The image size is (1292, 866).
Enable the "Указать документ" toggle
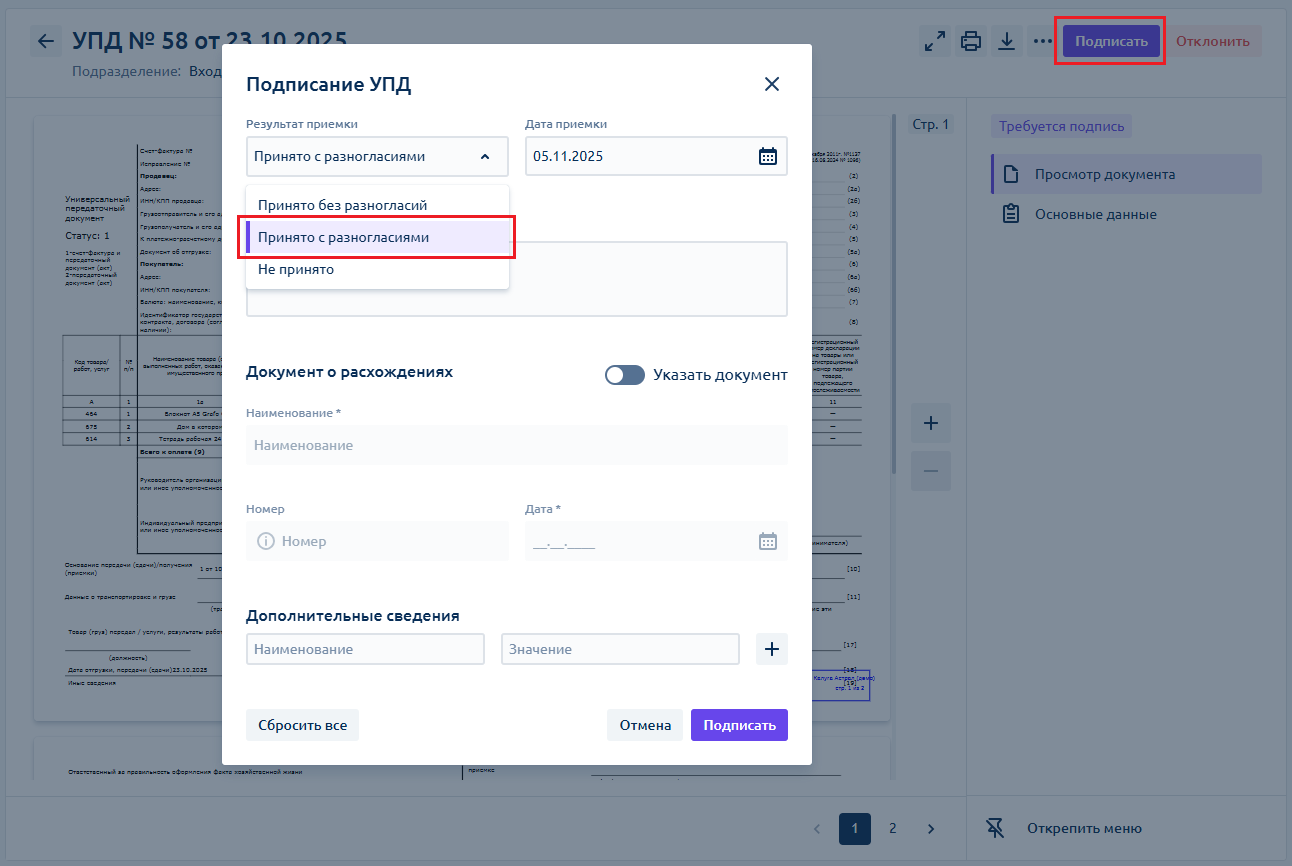coord(625,375)
